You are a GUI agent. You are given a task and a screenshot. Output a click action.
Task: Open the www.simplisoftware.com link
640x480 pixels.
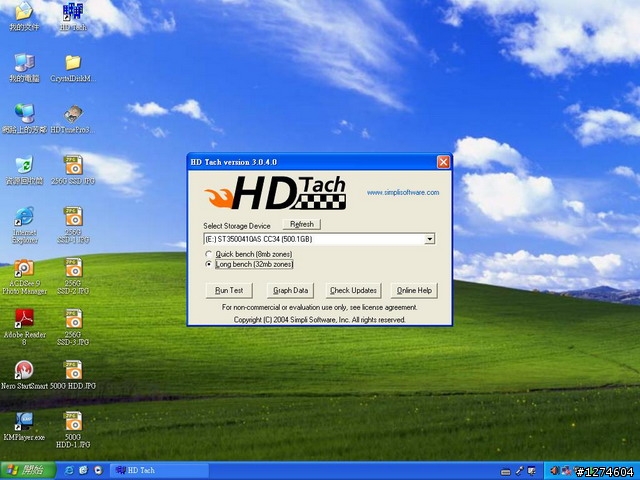point(403,192)
